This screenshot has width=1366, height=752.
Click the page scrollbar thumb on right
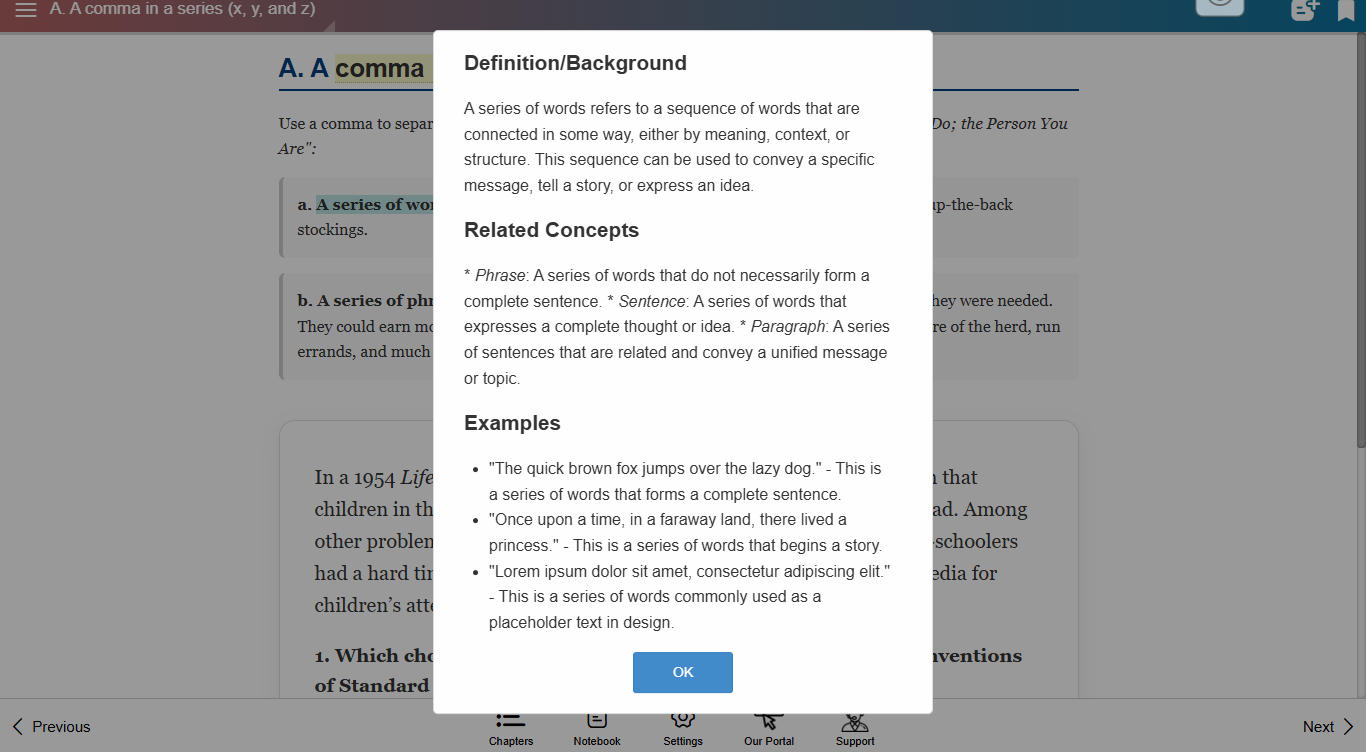[x=1360, y=240]
